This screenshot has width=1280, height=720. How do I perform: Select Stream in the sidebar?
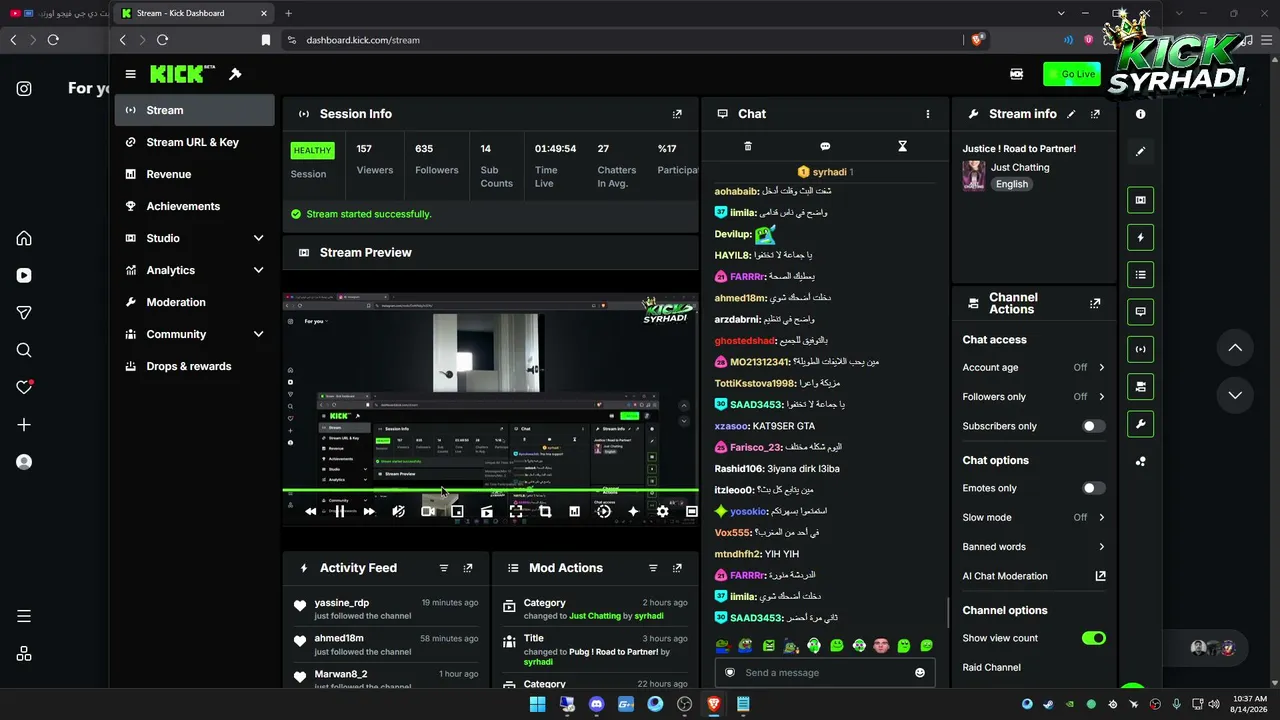(x=195, y=110)
